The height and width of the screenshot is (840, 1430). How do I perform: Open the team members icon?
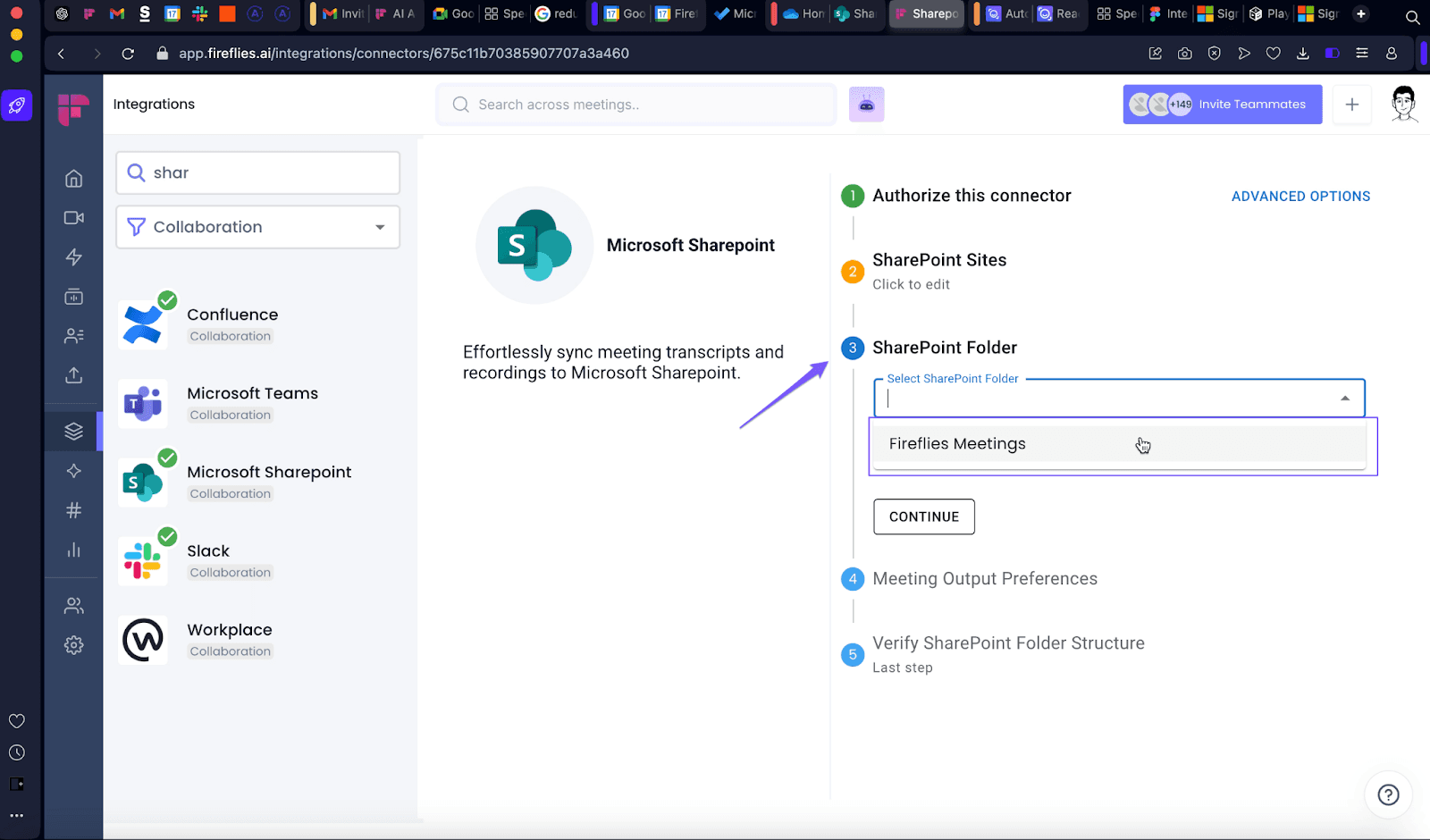[74, 606]
